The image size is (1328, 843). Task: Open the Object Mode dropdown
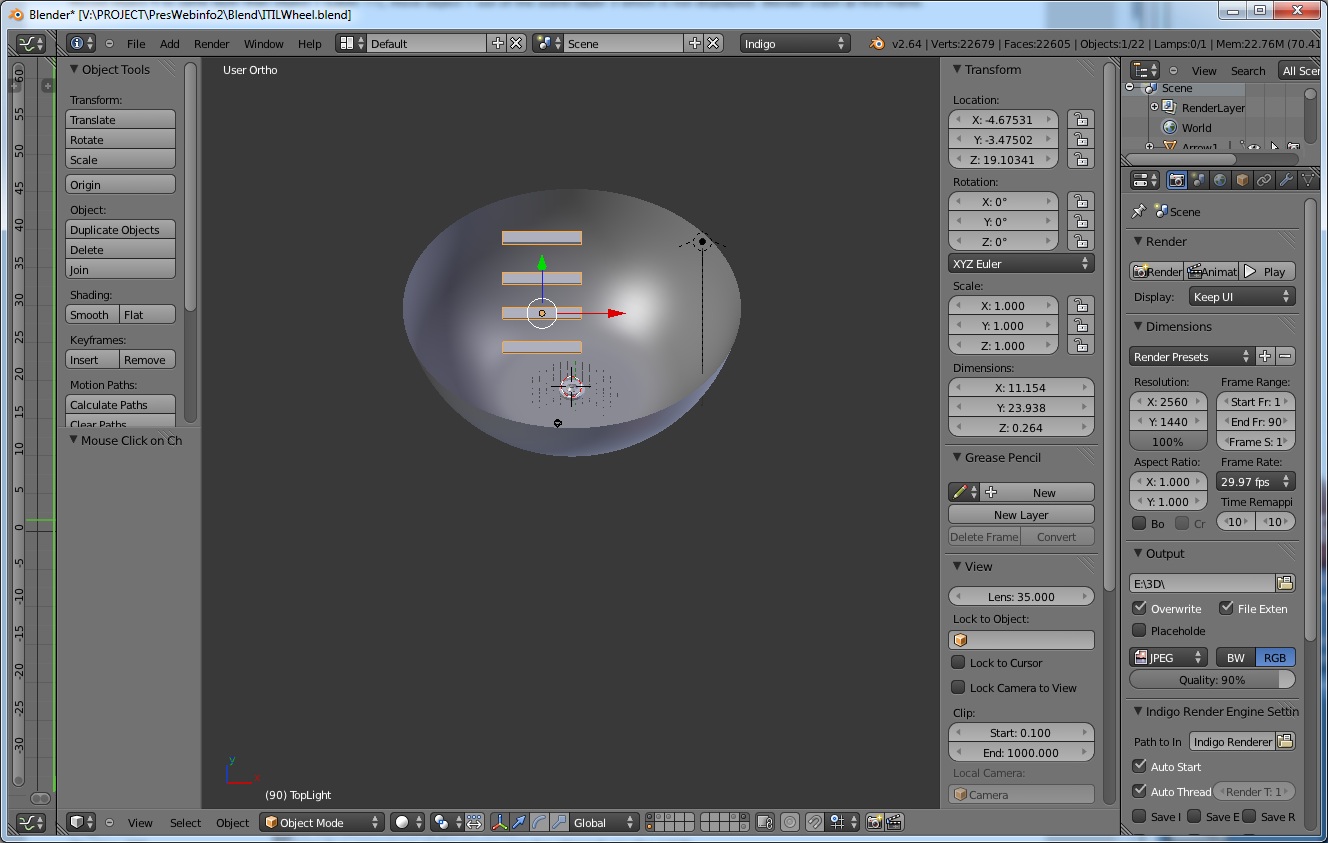[x=321, y=822]
